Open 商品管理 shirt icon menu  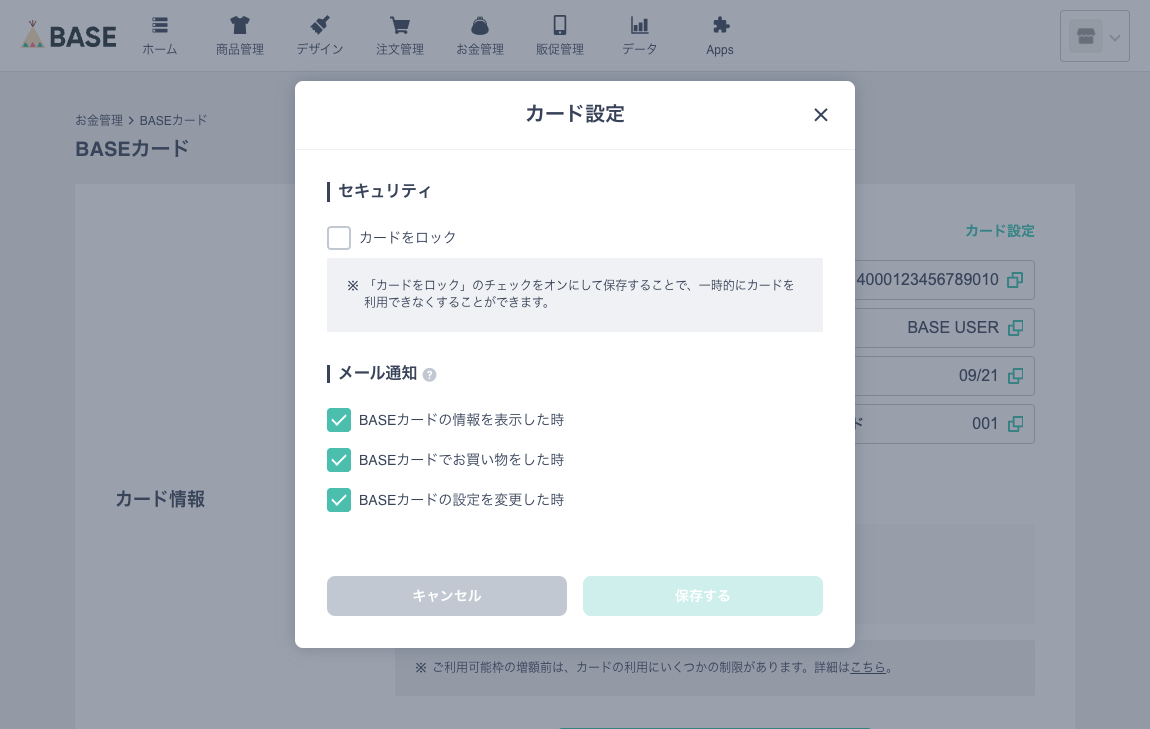(240, 36)
